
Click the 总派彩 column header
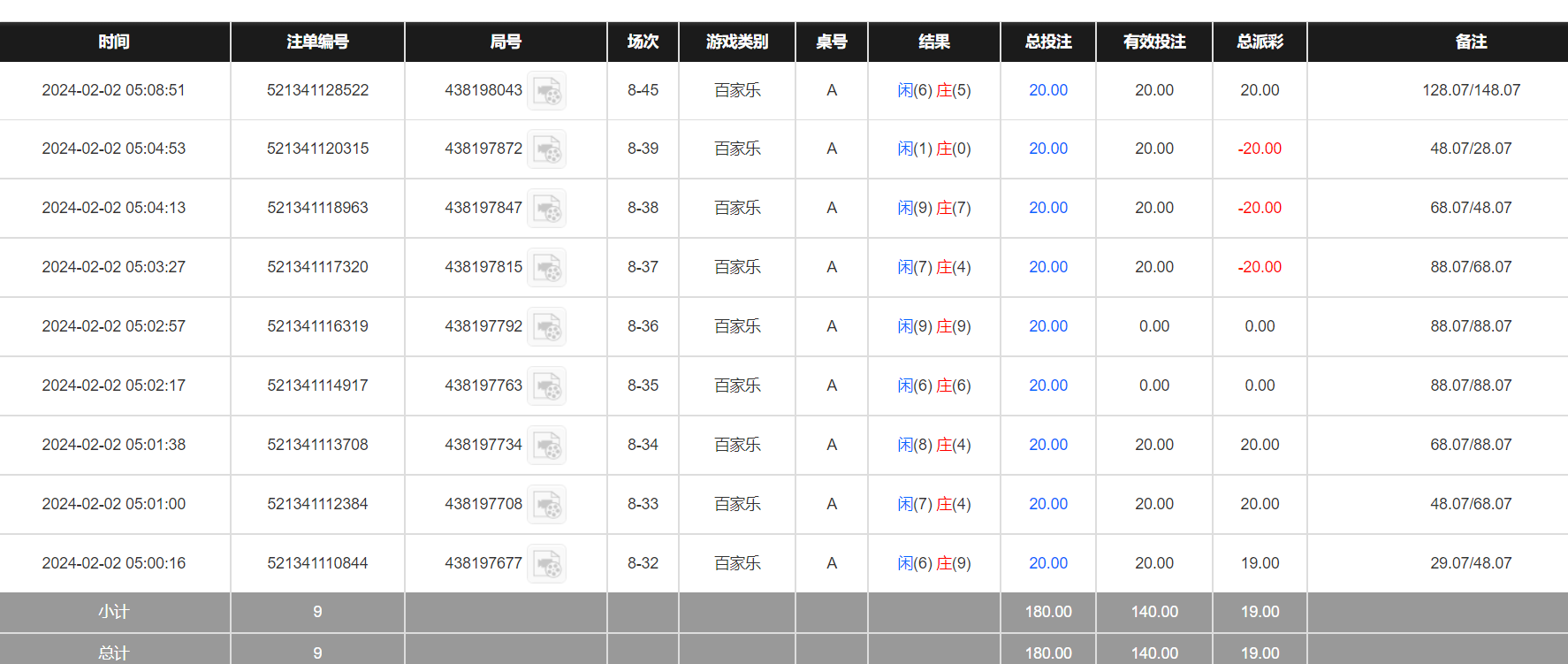point(1260,42)
